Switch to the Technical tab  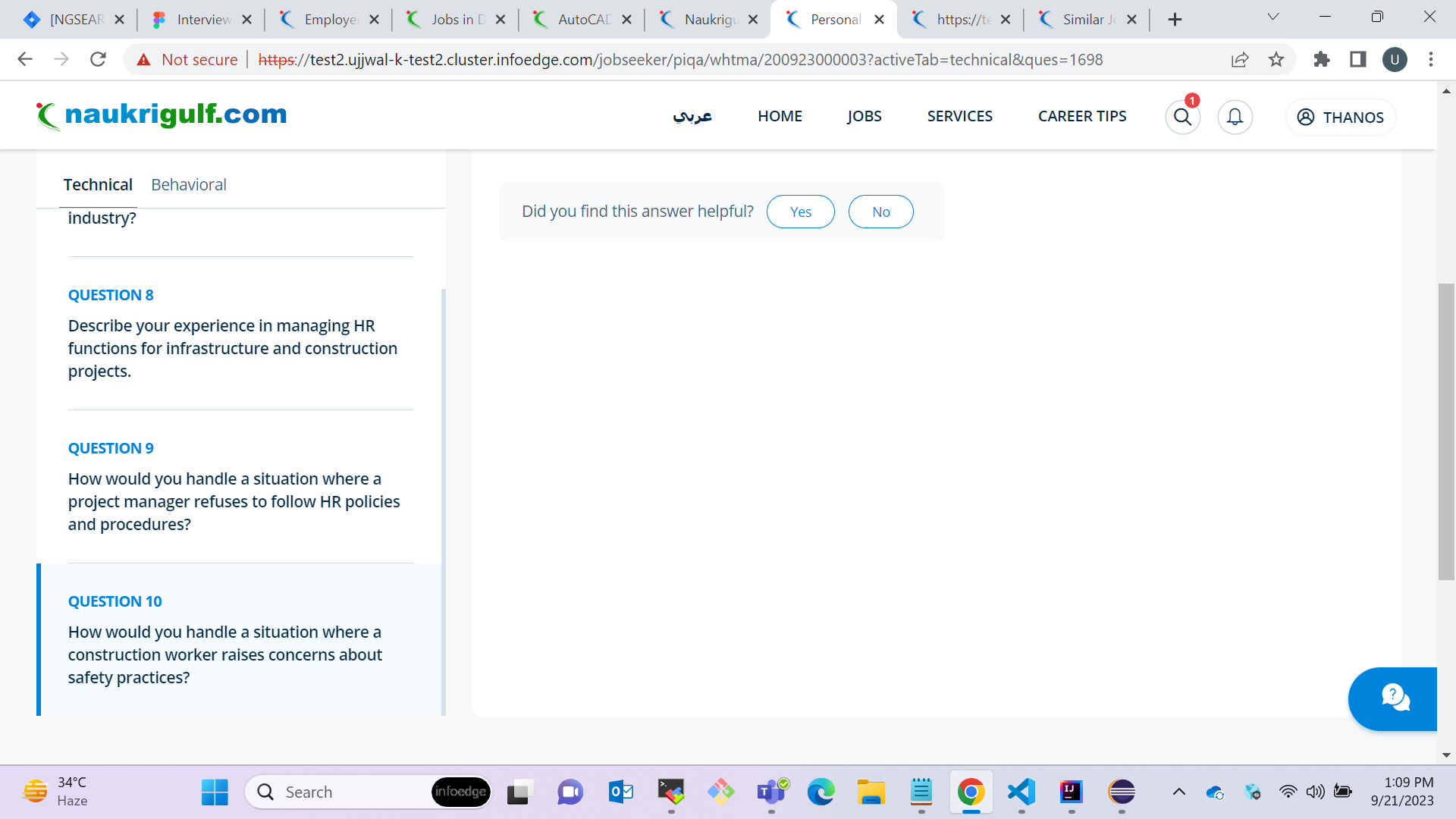click(97, 185)
